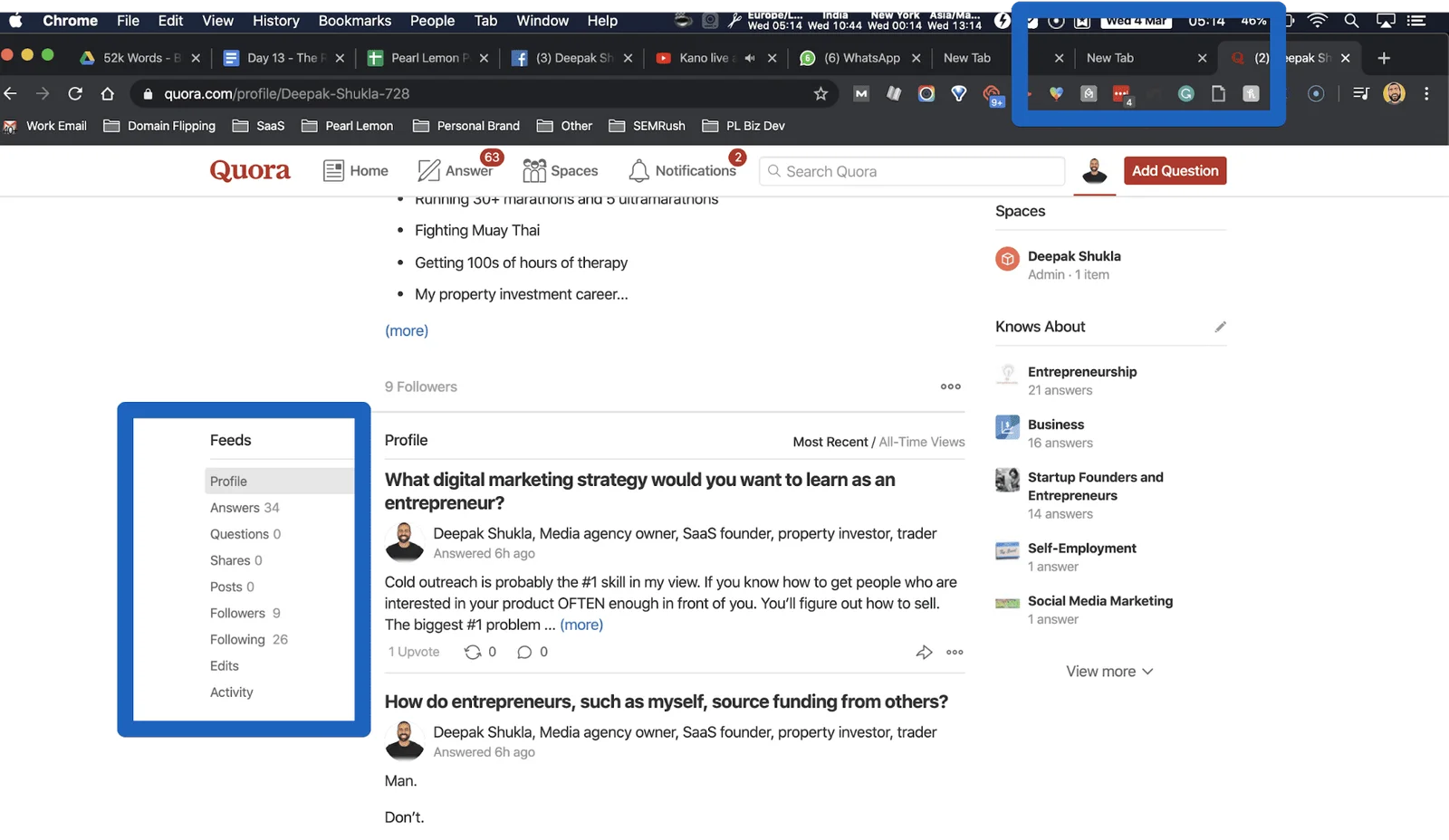Screen dimensions: 1449x840
Task: Click the address bar URL
Action: point(287,93)
